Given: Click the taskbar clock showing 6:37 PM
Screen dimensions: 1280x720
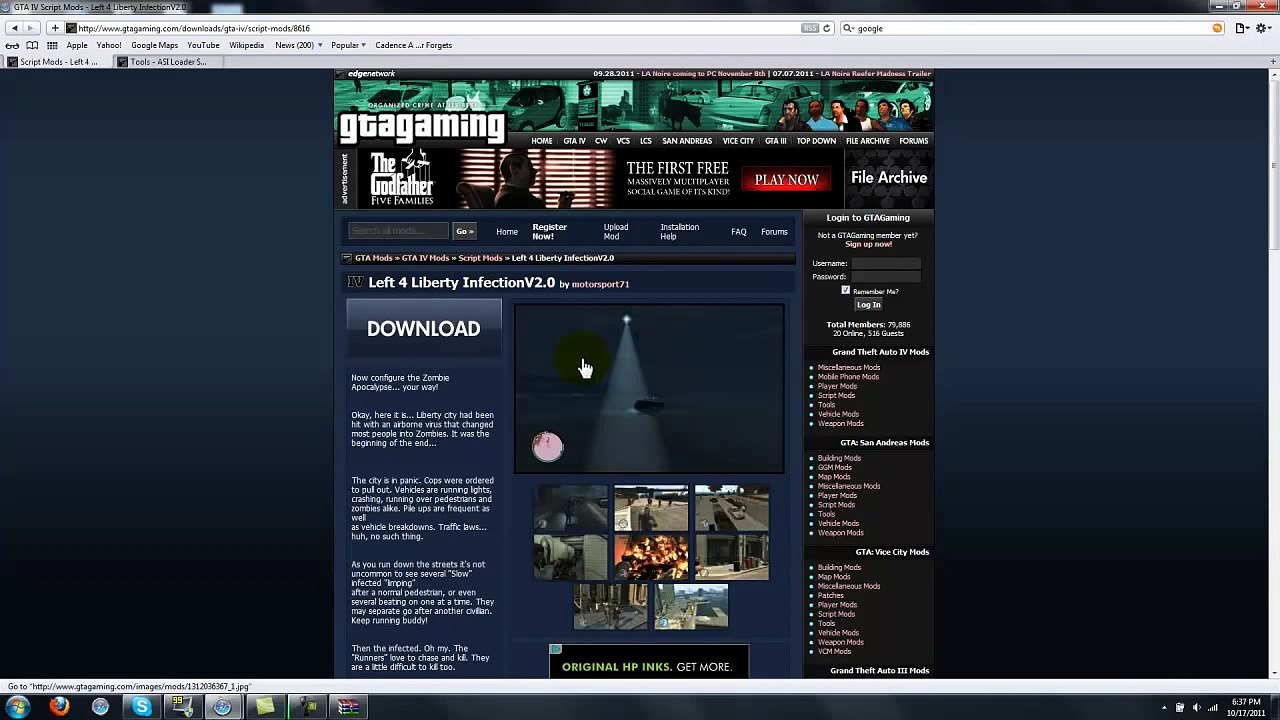Looking at the screenshot, I should pyautogui.click(x=1246, y=708).
